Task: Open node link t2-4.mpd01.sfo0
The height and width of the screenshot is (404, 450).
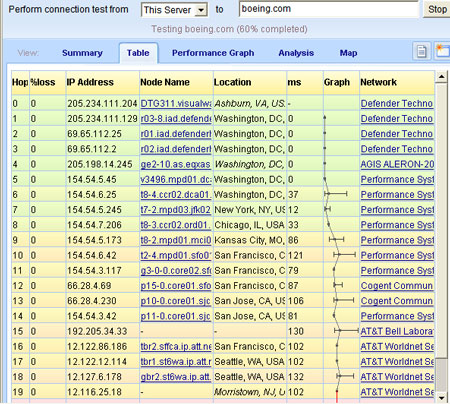Action: click(x=176, y=256)
